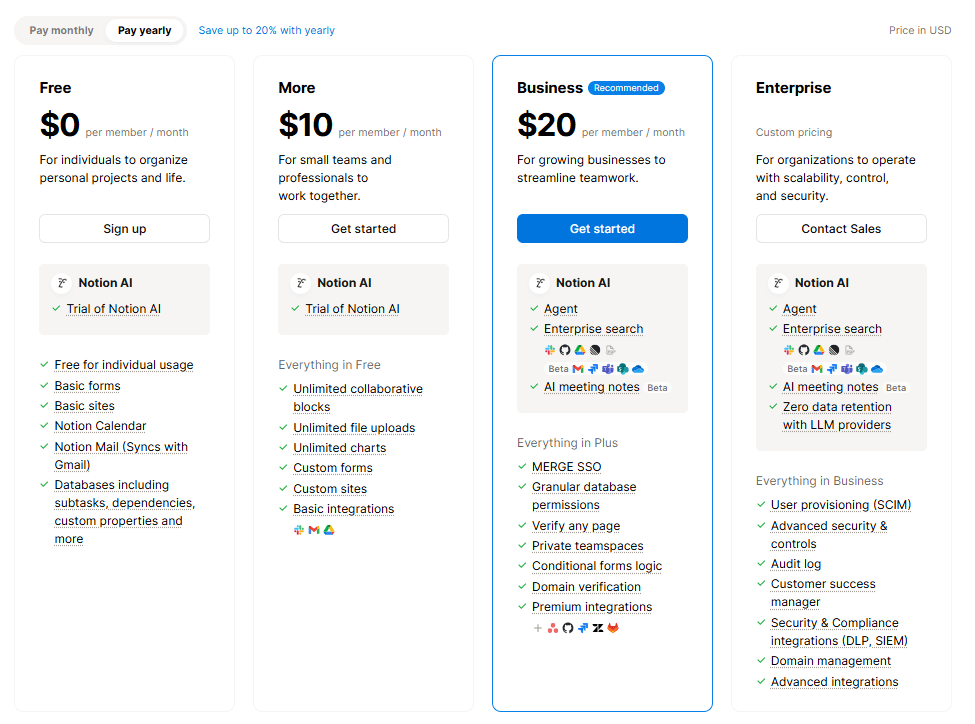Click the Microsoft Teams icon in Business plan
Screen dimensions: 975x724
[608, 369]
